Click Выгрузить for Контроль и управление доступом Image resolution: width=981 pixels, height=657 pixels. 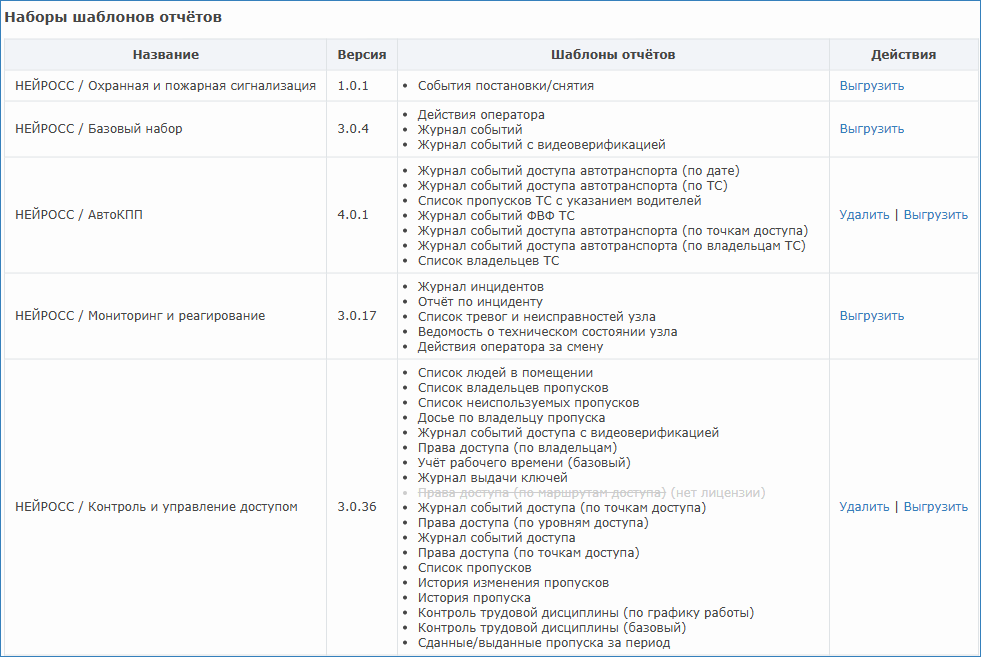tap(935, 507)
